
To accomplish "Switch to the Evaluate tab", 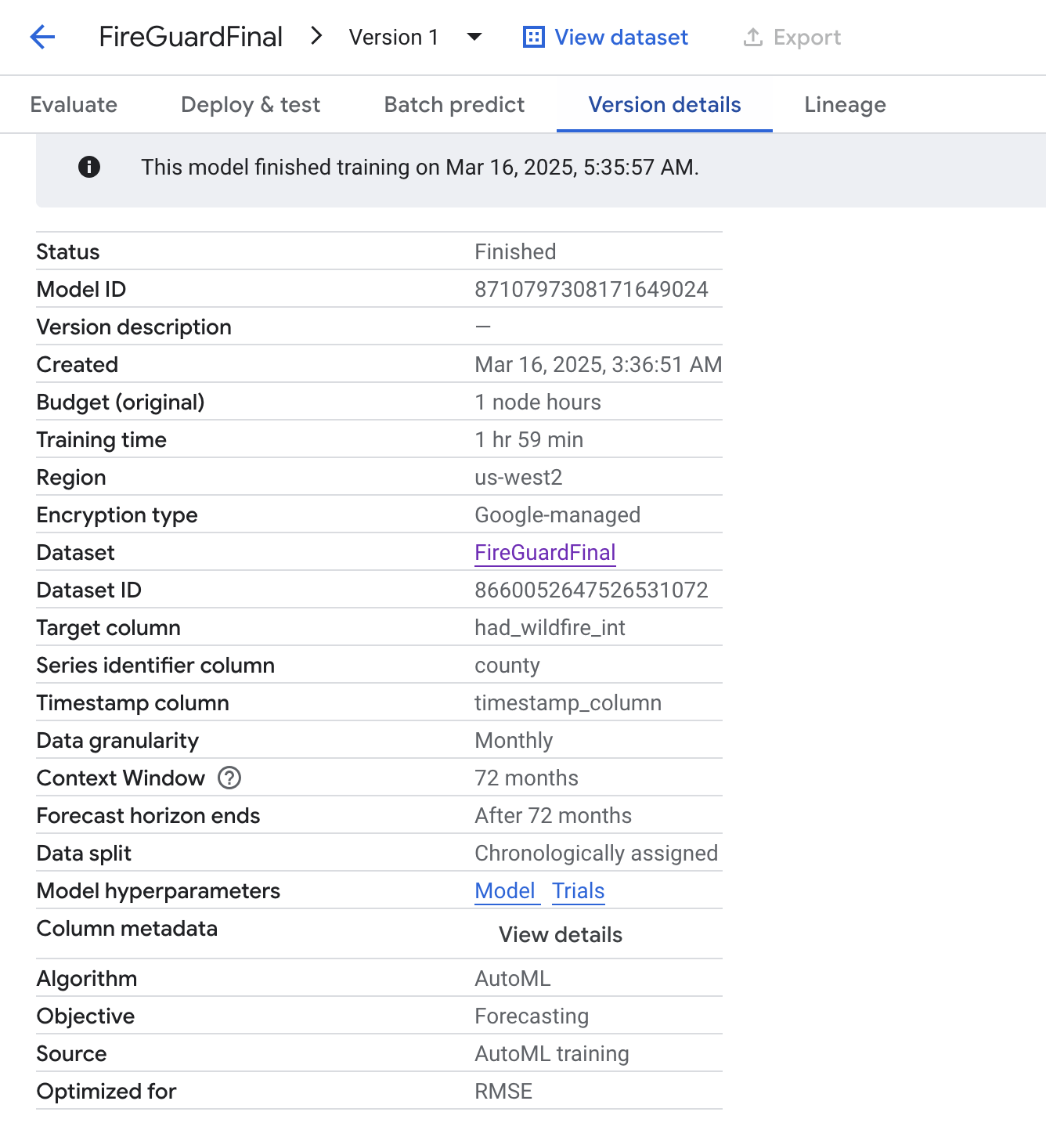I will click(x=74, y=105).
